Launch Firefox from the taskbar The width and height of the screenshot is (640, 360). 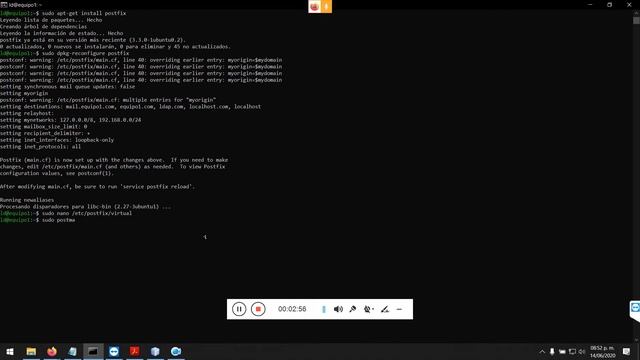point(52,351)
